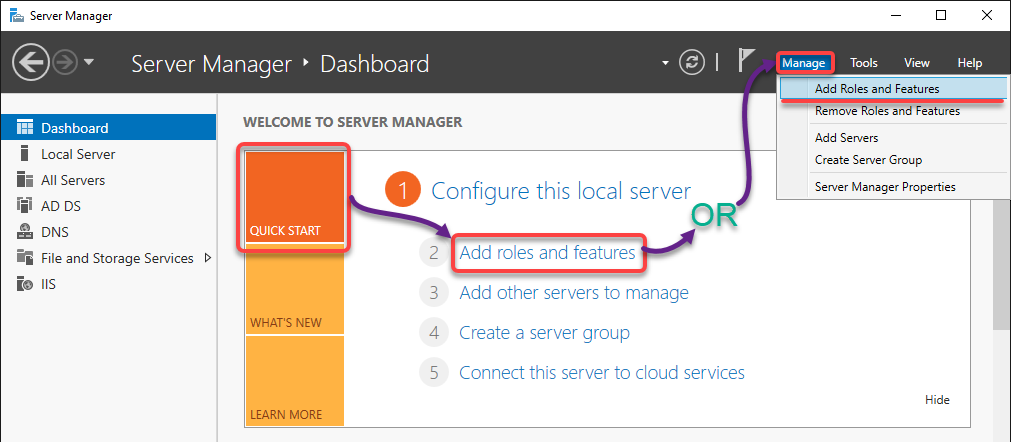Open the navigation history dropdown arrow
Screen dimensions: 1011x442
89,62
